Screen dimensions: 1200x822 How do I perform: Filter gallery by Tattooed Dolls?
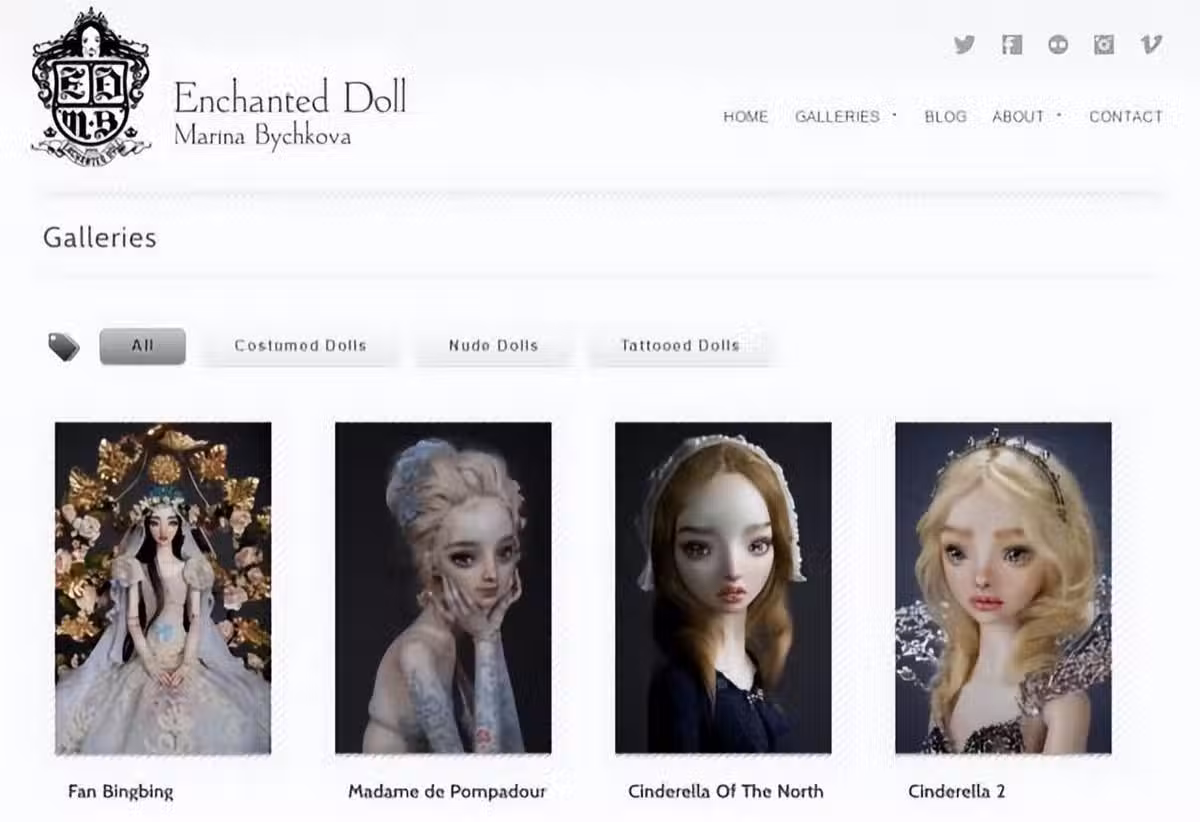[x=680, y=346]
